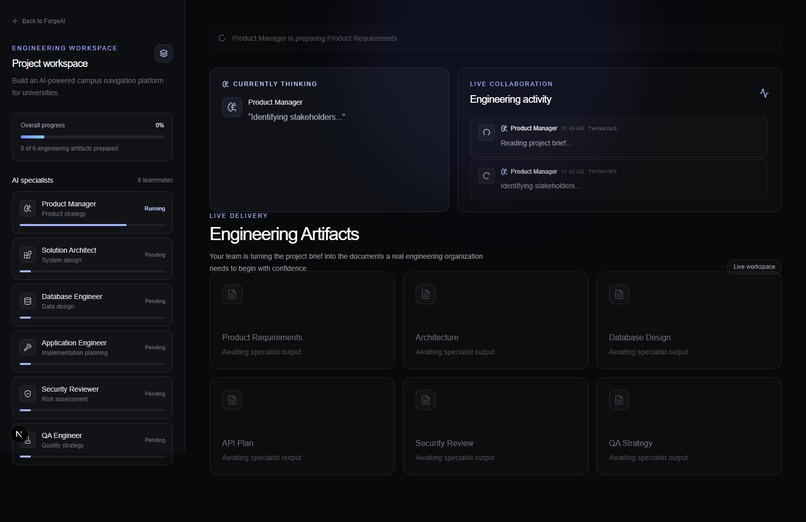Click the Product Manager progress bar
This screenshot has height=522, width=806.
coord(92,225)
